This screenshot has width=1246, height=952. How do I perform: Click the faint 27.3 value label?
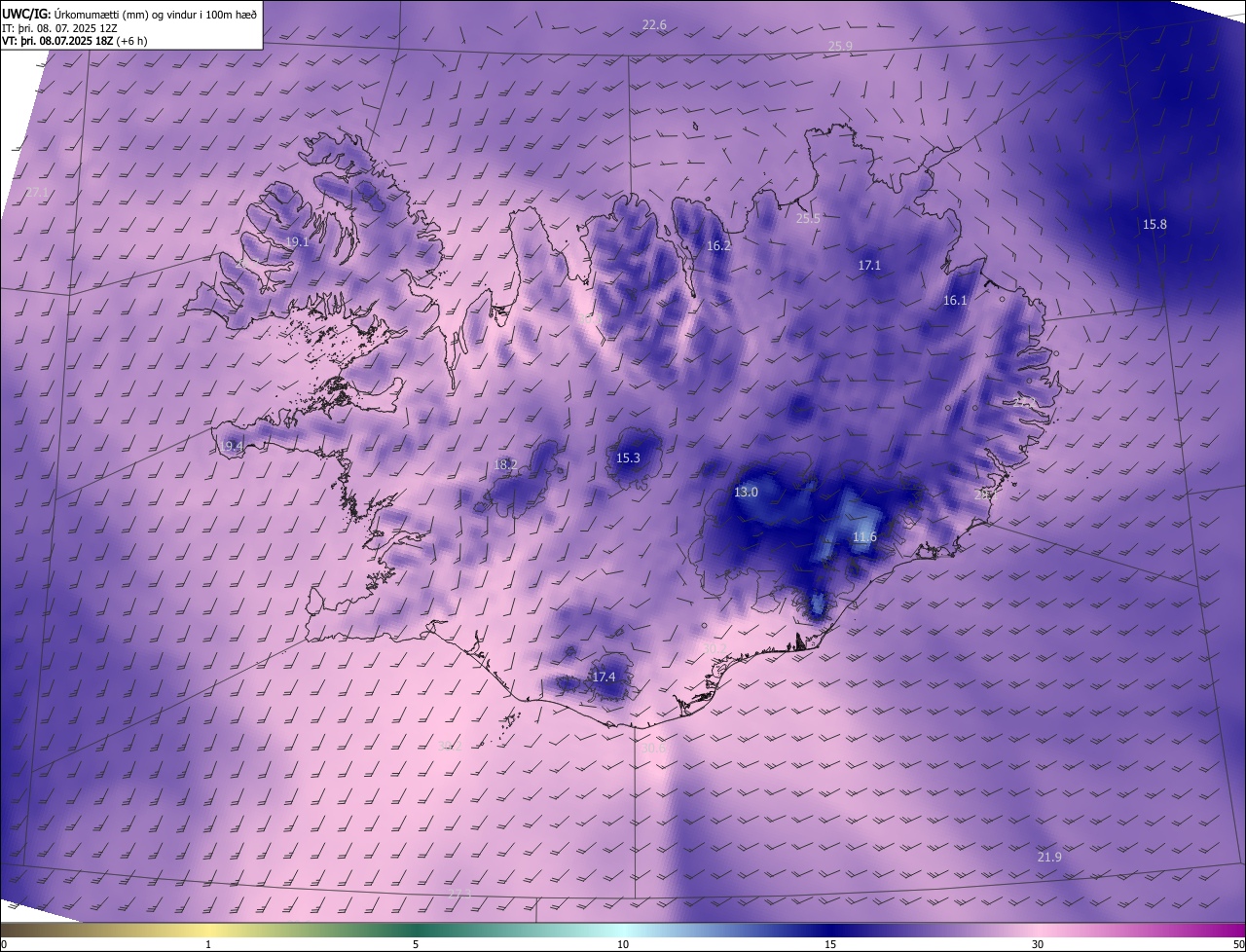click(x=459, y=895)
